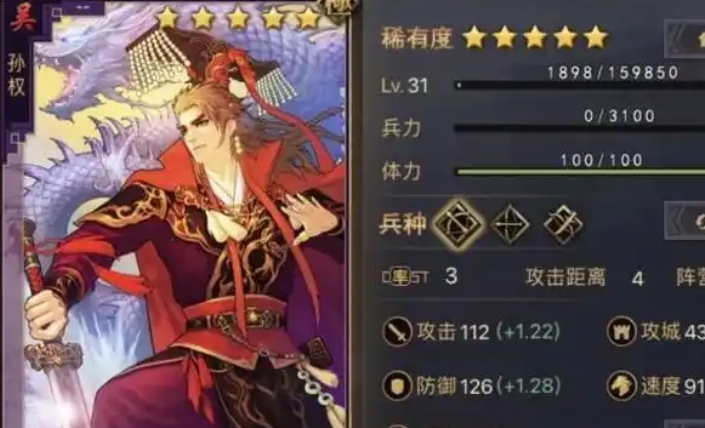Tap the first star above the portrait
This screenshot has height=428, width=705.
(168, 18)
